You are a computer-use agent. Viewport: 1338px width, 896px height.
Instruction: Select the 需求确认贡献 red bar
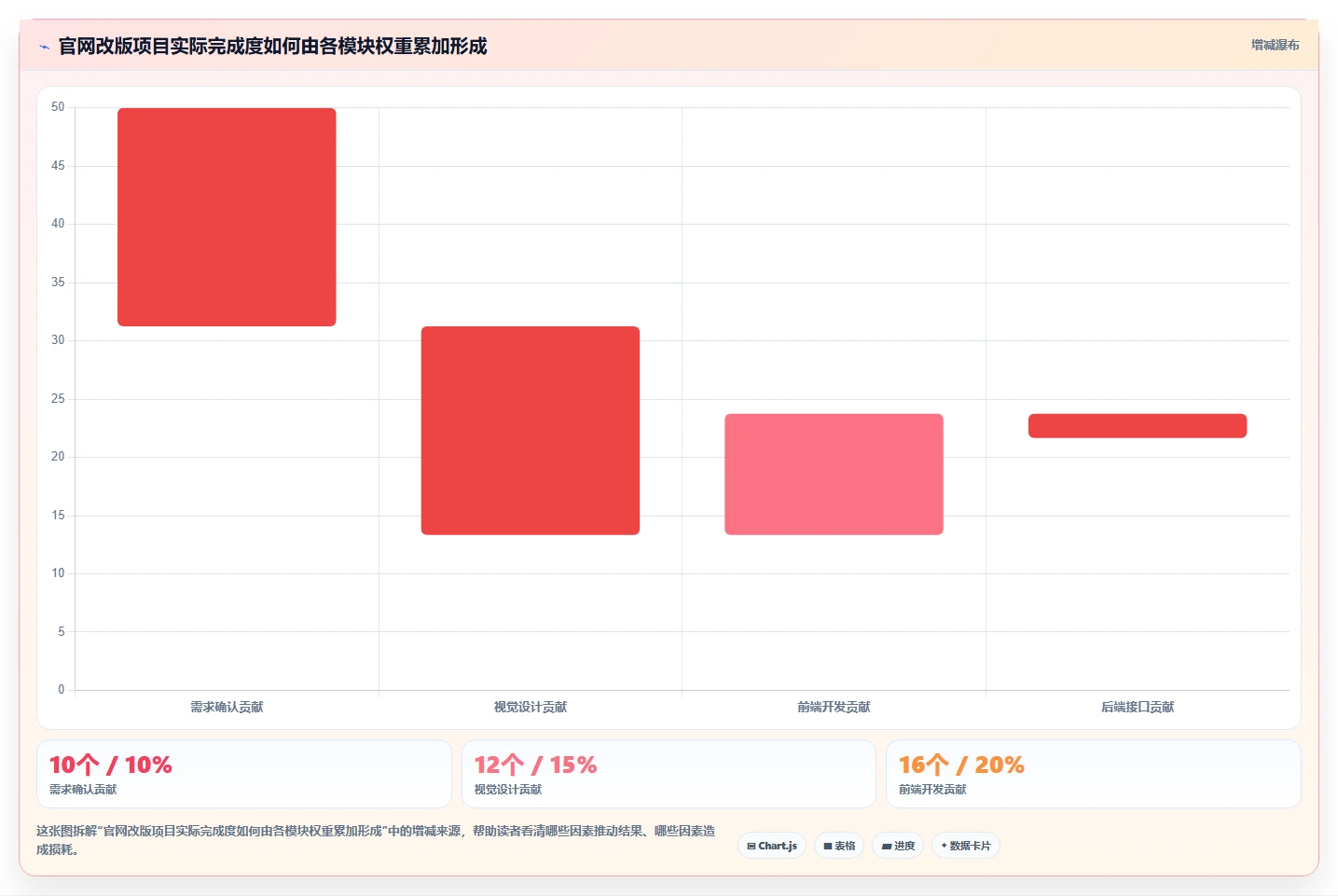tap(227, 217)
